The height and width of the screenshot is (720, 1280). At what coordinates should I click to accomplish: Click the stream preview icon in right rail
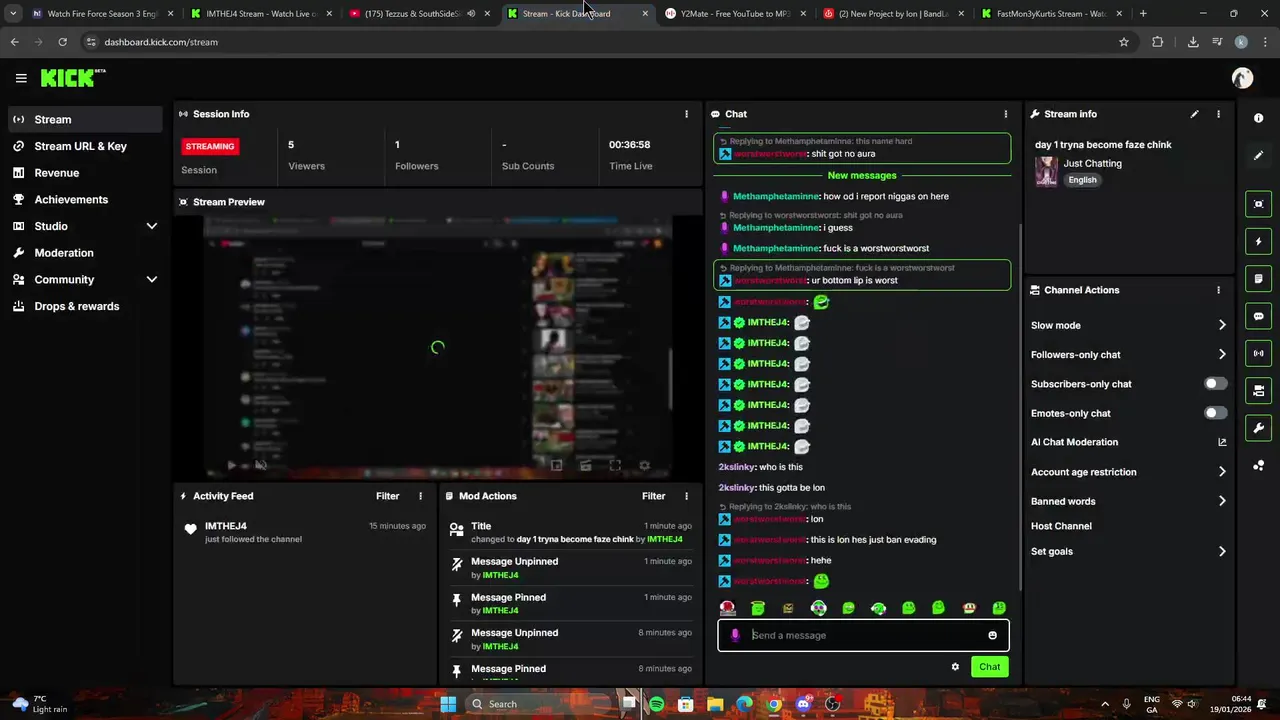coord(1258,204)
